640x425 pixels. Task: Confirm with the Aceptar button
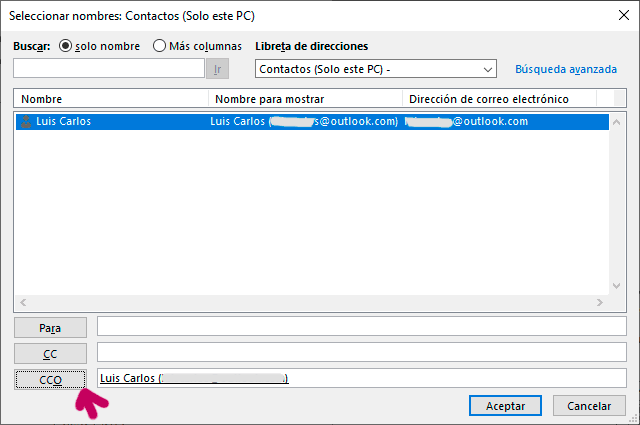505,406
